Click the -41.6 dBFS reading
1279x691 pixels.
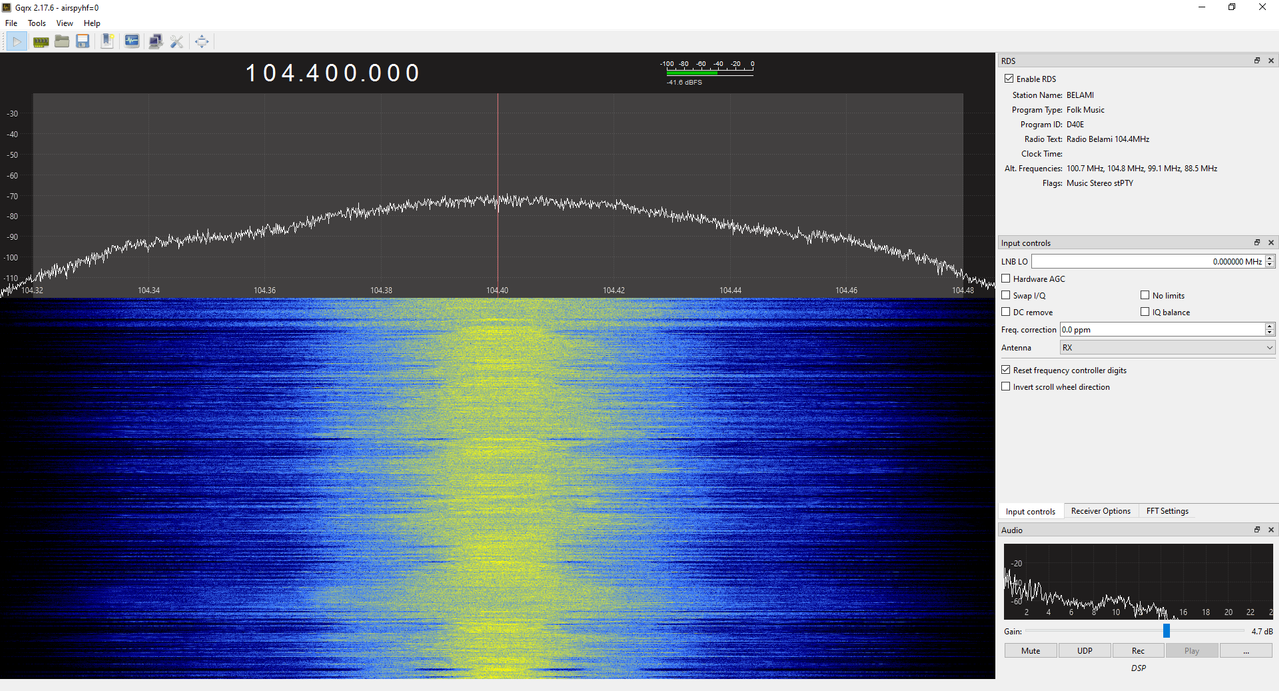[684, 82]
